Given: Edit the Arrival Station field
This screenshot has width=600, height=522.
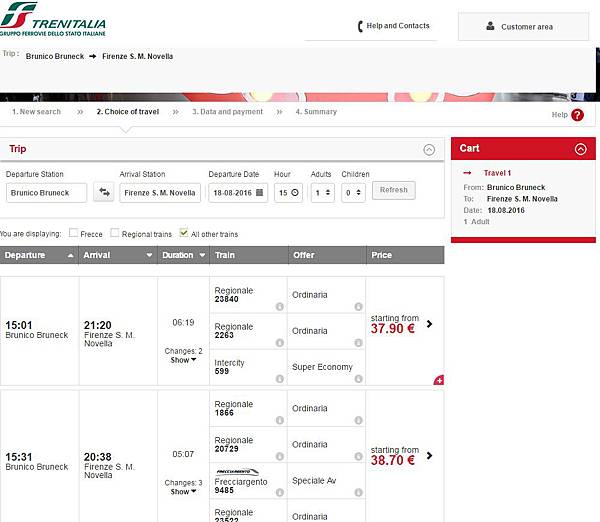Looking at the screenshot, I should click(160, 192).
